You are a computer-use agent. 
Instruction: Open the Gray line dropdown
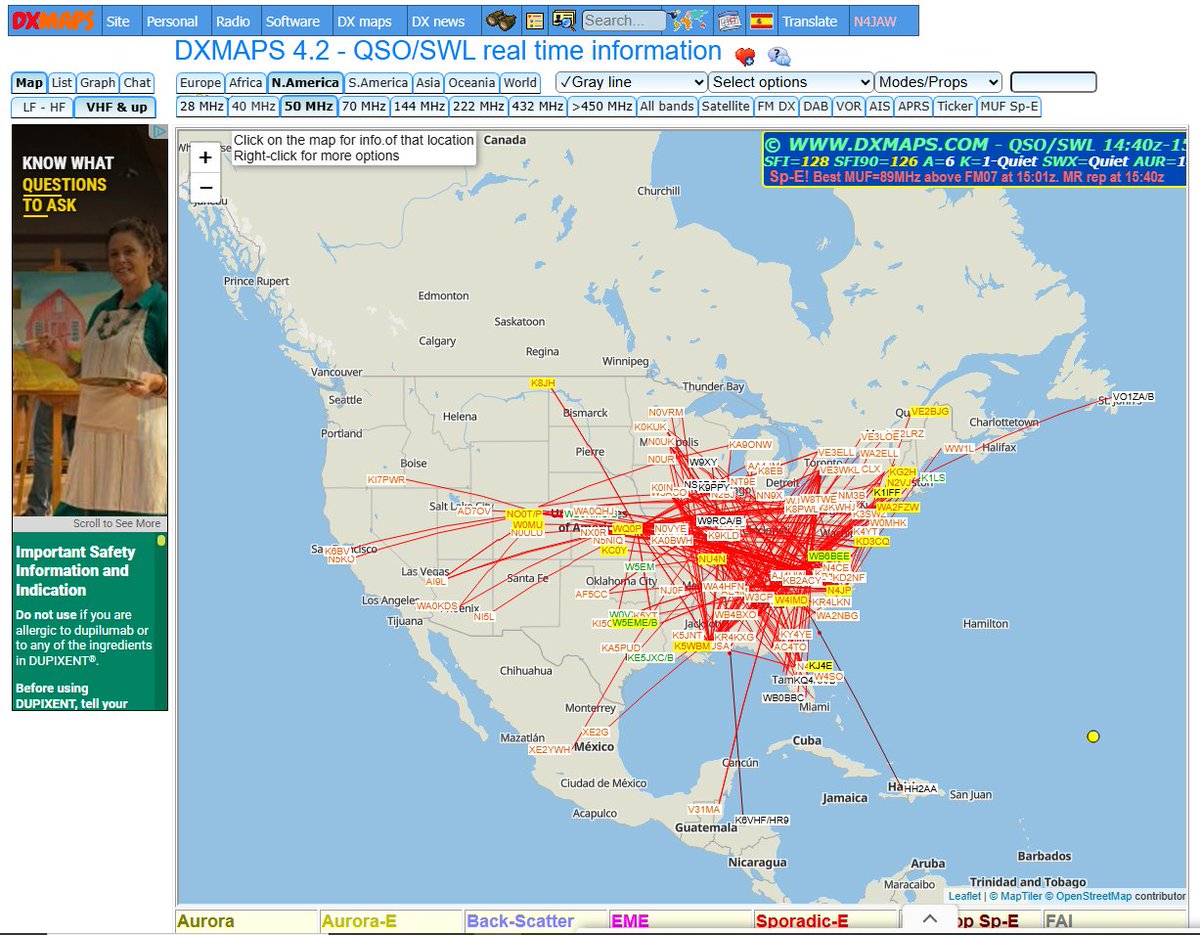click(x=632, y=82)
